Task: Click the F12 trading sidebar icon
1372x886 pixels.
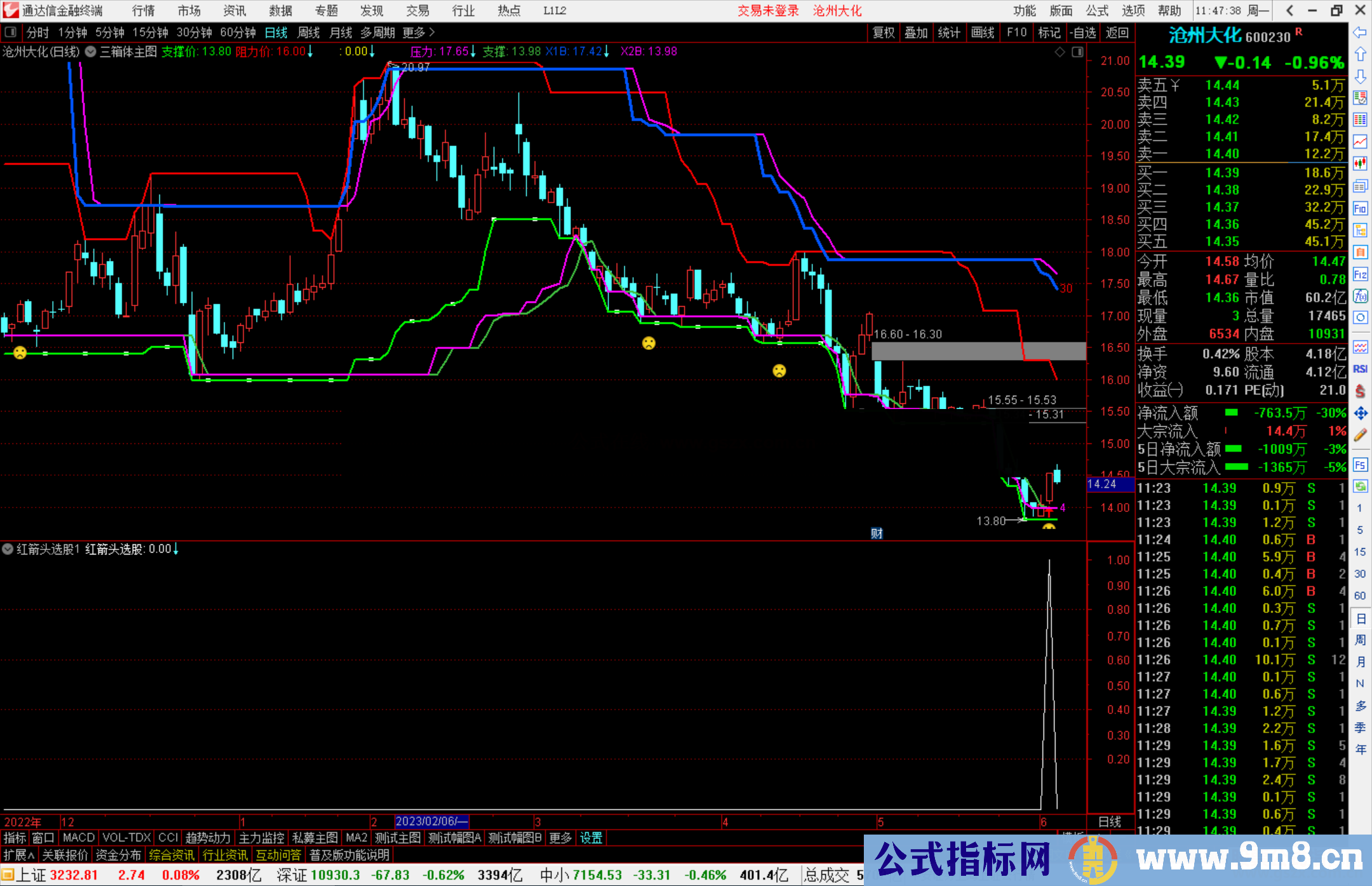Action: click(1360, 274)
